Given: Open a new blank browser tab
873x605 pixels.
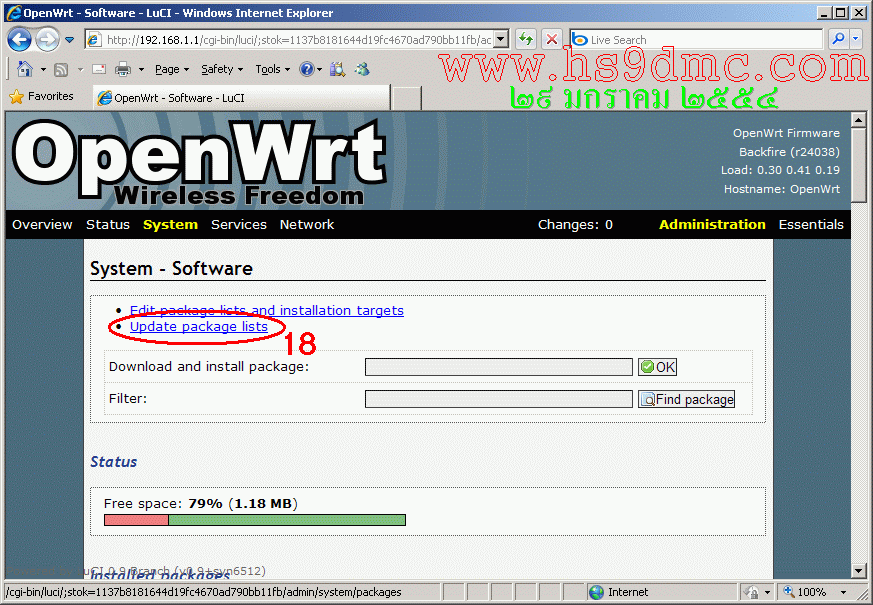Looking at the screenshot, I should tap(406, 99).
